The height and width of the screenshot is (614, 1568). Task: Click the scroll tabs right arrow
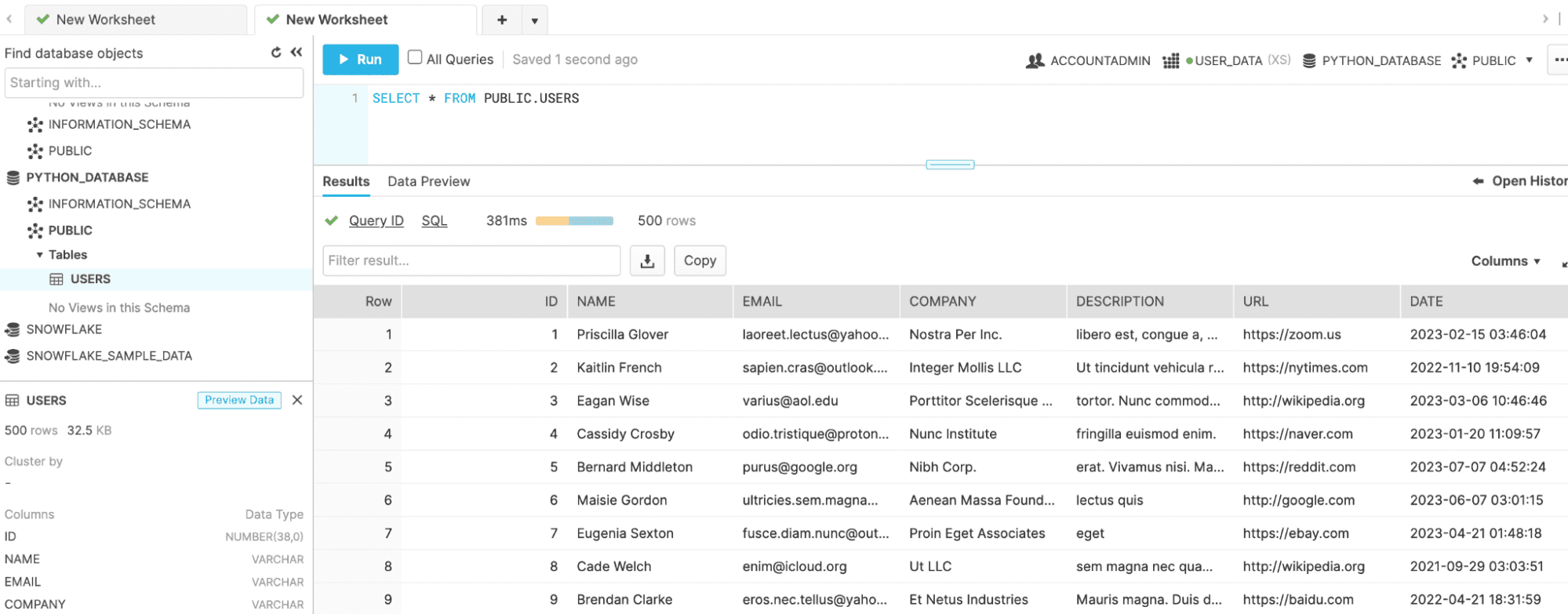1545,19
